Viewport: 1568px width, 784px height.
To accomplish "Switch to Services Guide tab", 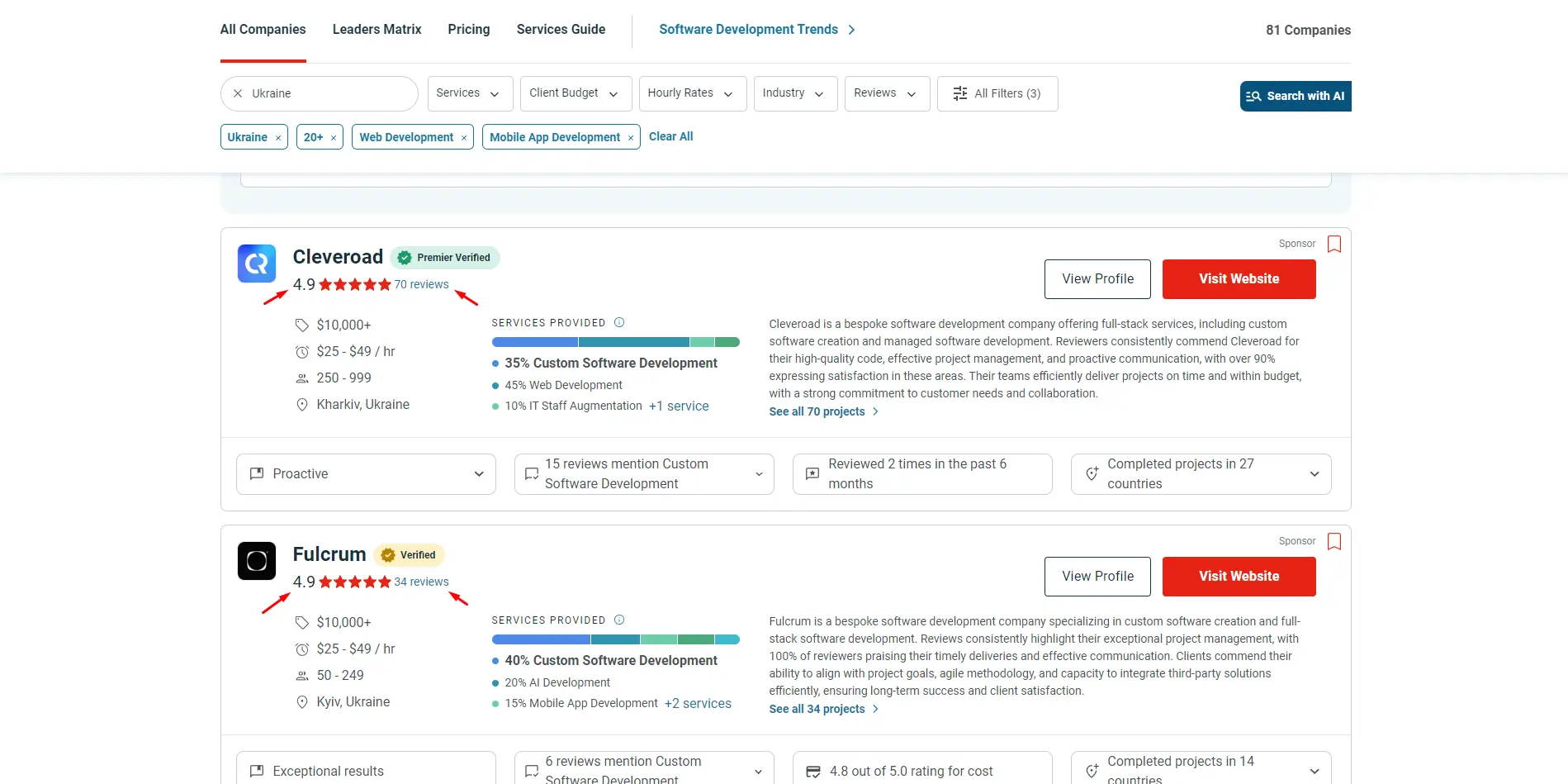I will [561, 30].
